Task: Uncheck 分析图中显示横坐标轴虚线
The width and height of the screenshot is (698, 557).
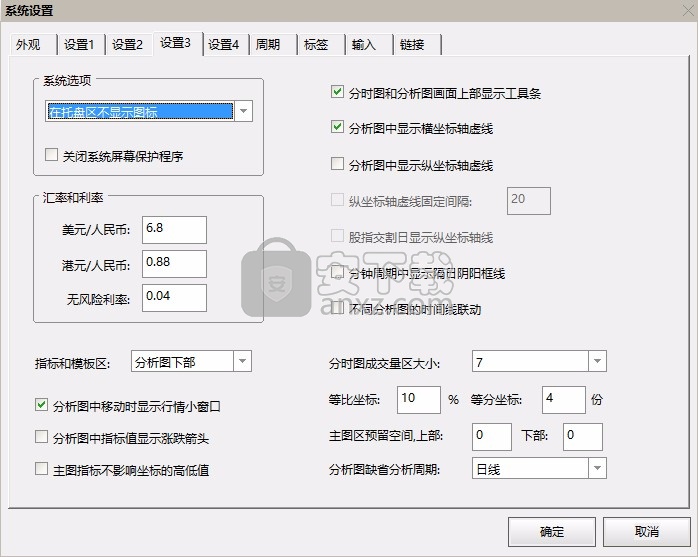Action: coord(337,127)
